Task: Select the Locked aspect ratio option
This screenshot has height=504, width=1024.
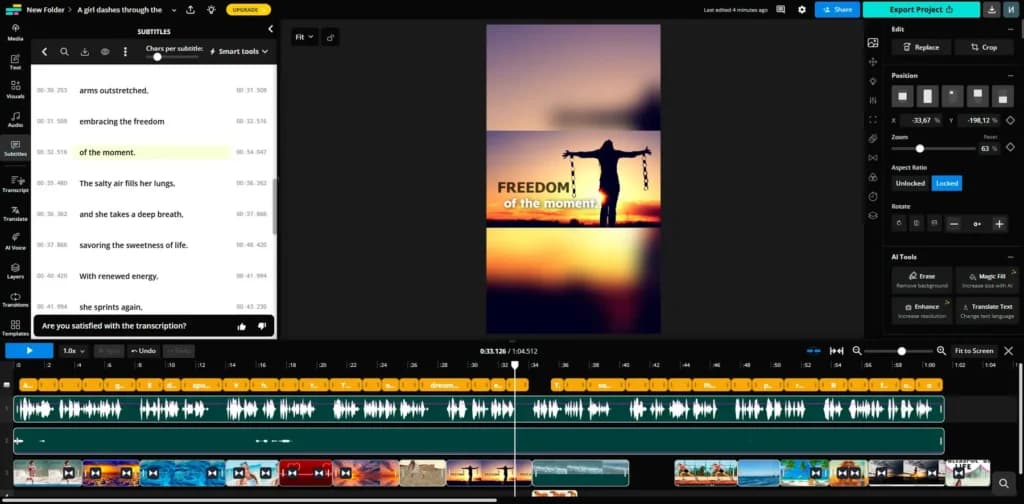Action: 946,183
